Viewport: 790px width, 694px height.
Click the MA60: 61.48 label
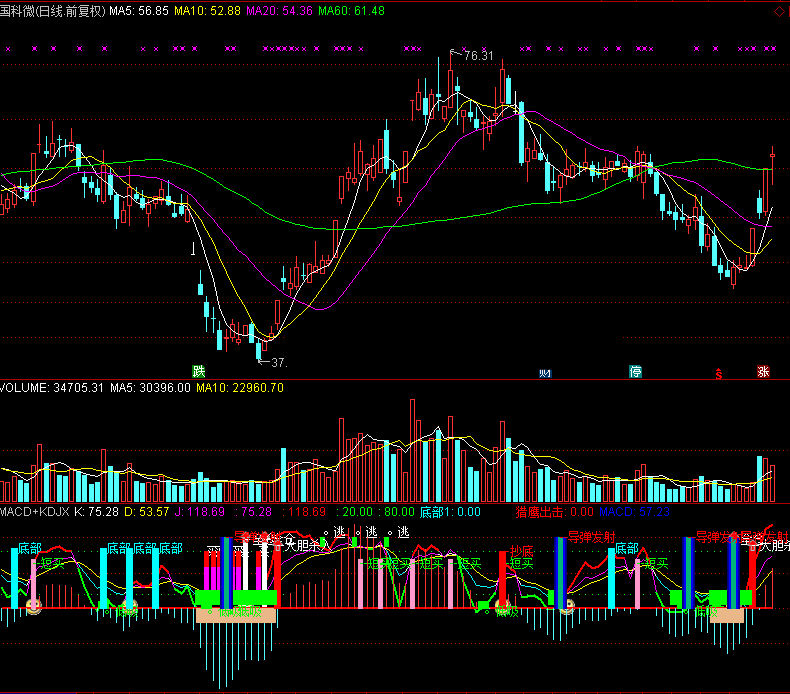352,11
